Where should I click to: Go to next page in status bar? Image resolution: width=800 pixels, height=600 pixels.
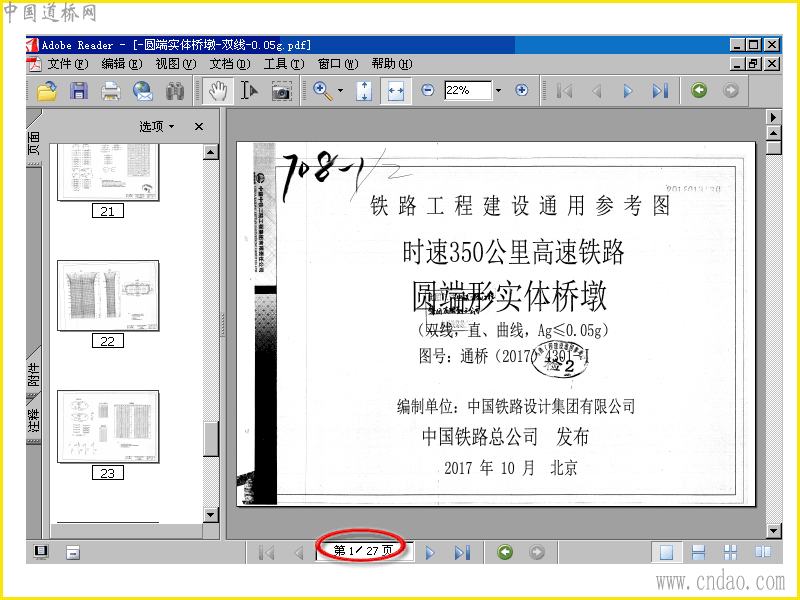pyautogui.click(x=430, y=552)
